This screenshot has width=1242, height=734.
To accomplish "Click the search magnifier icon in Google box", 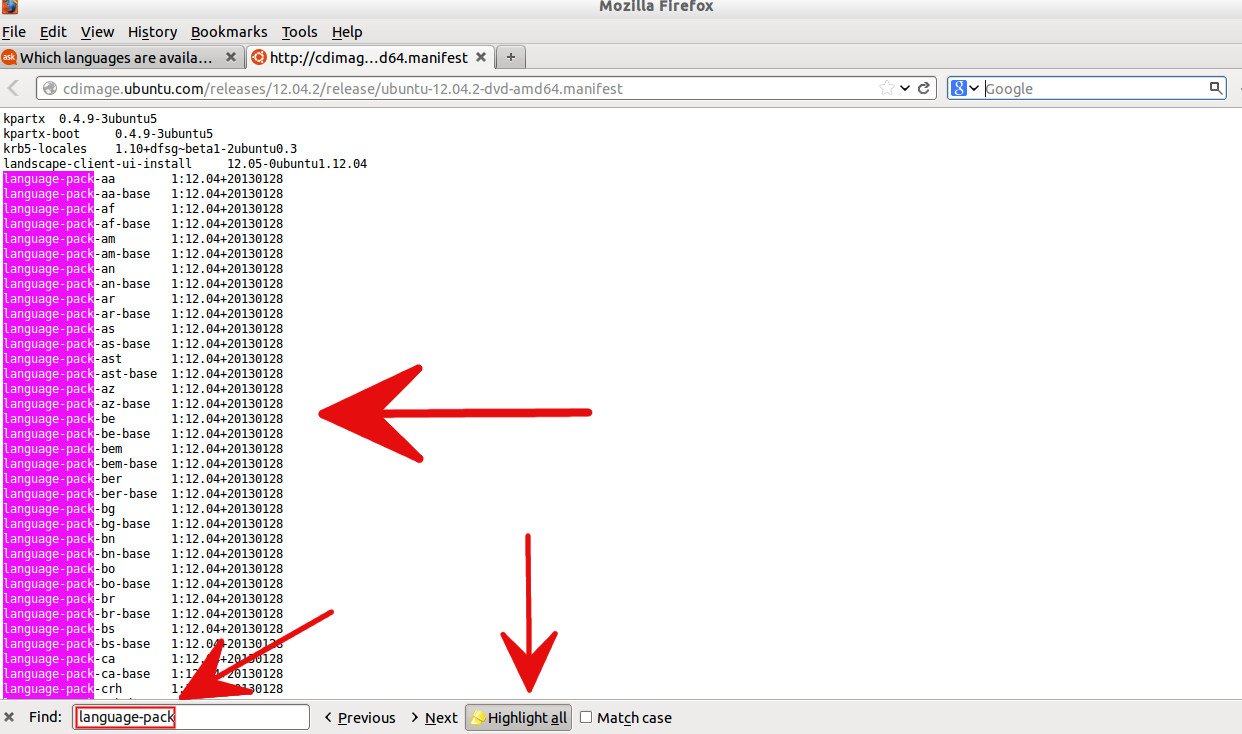I will tap(1215, 88).
